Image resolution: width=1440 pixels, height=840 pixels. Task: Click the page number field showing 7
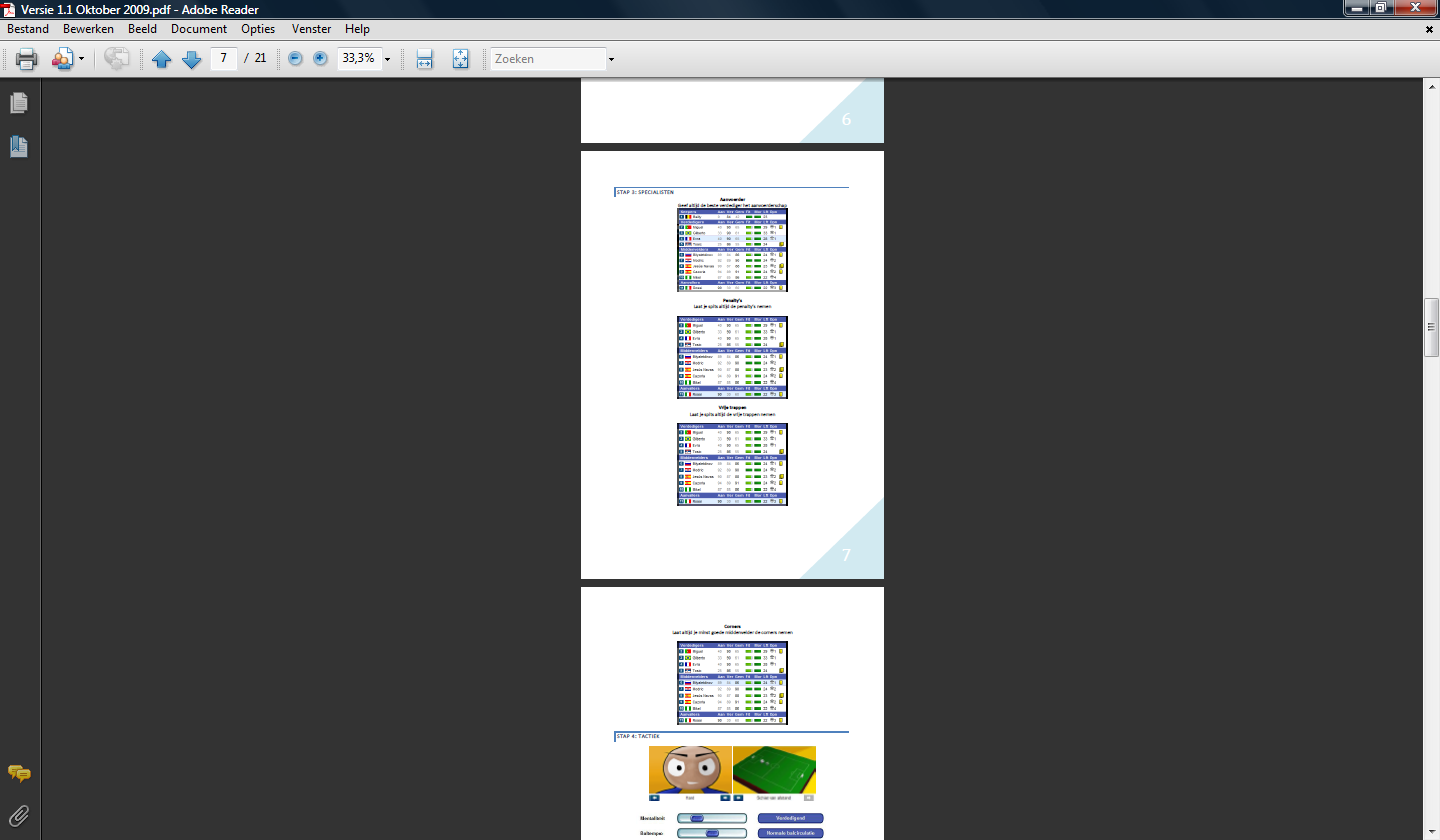point(223,58)
